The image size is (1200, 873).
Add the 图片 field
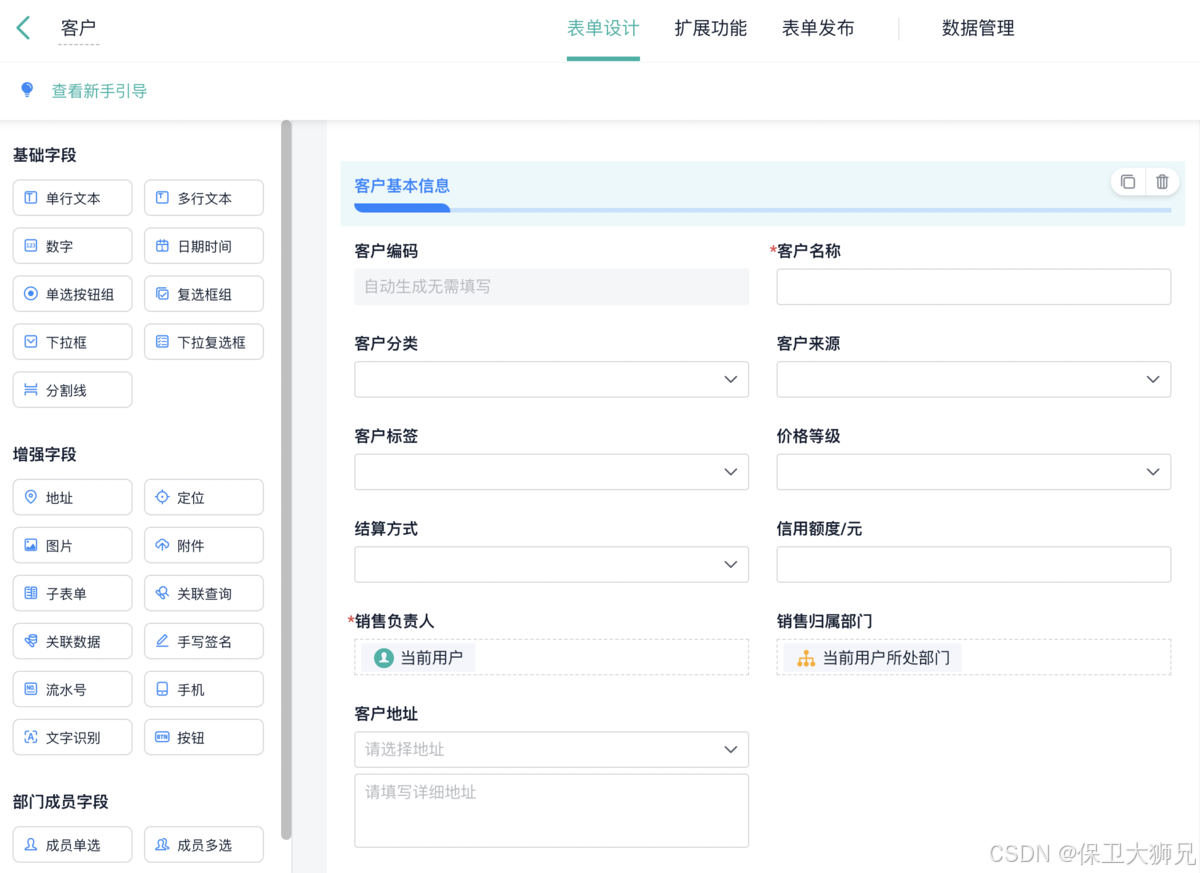coord(72,545)
